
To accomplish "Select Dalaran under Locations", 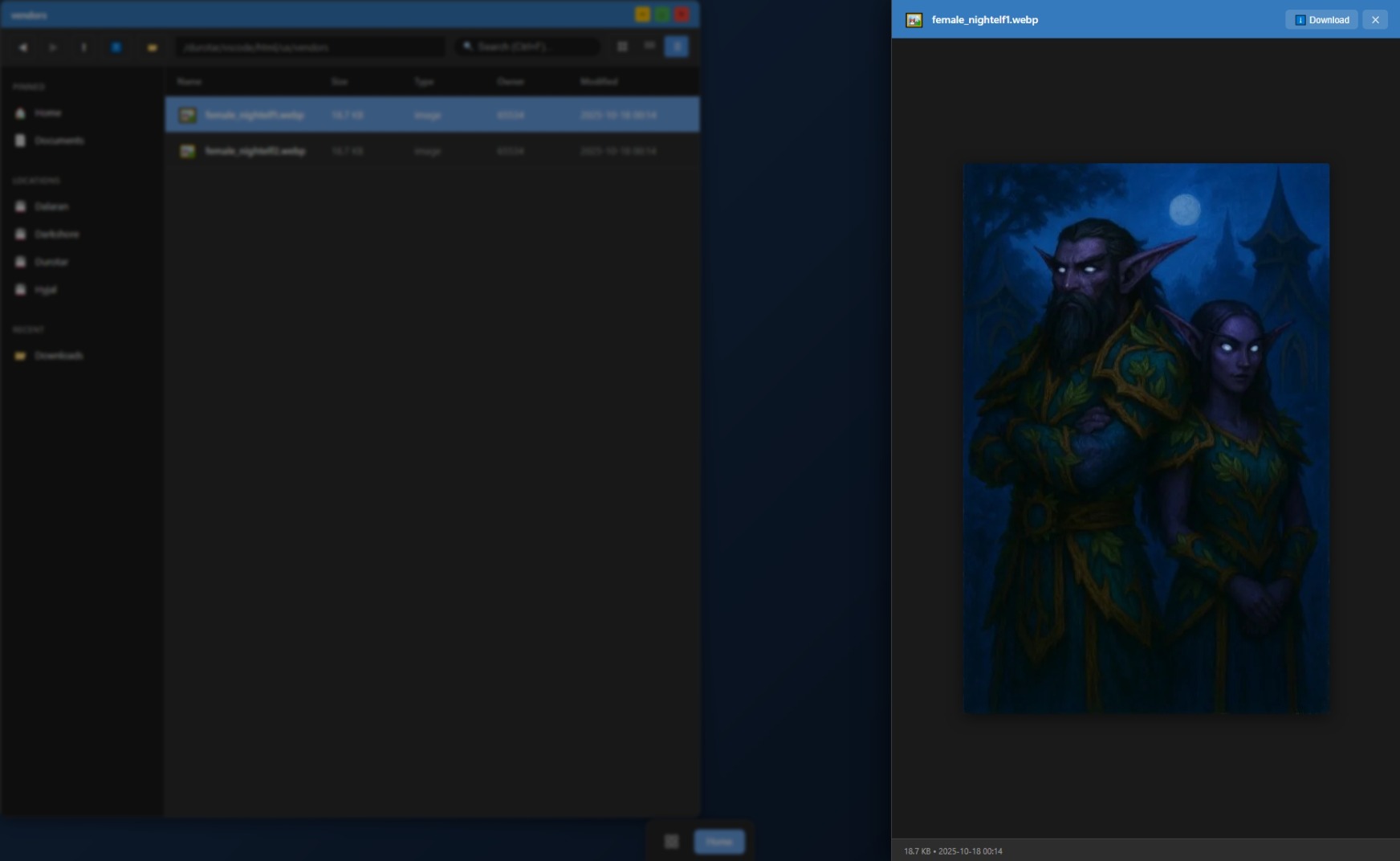I will 51,206.
